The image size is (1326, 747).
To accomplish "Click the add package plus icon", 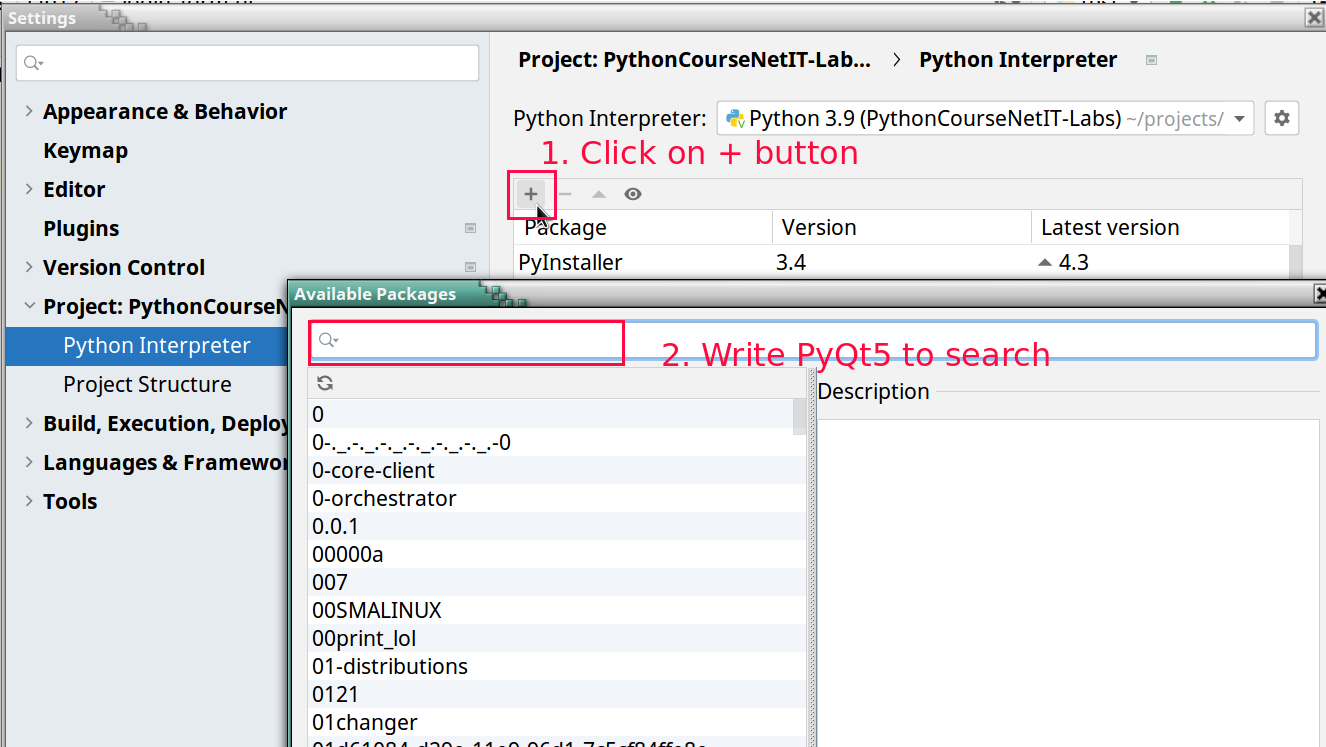I will click(x=531, y=194).
